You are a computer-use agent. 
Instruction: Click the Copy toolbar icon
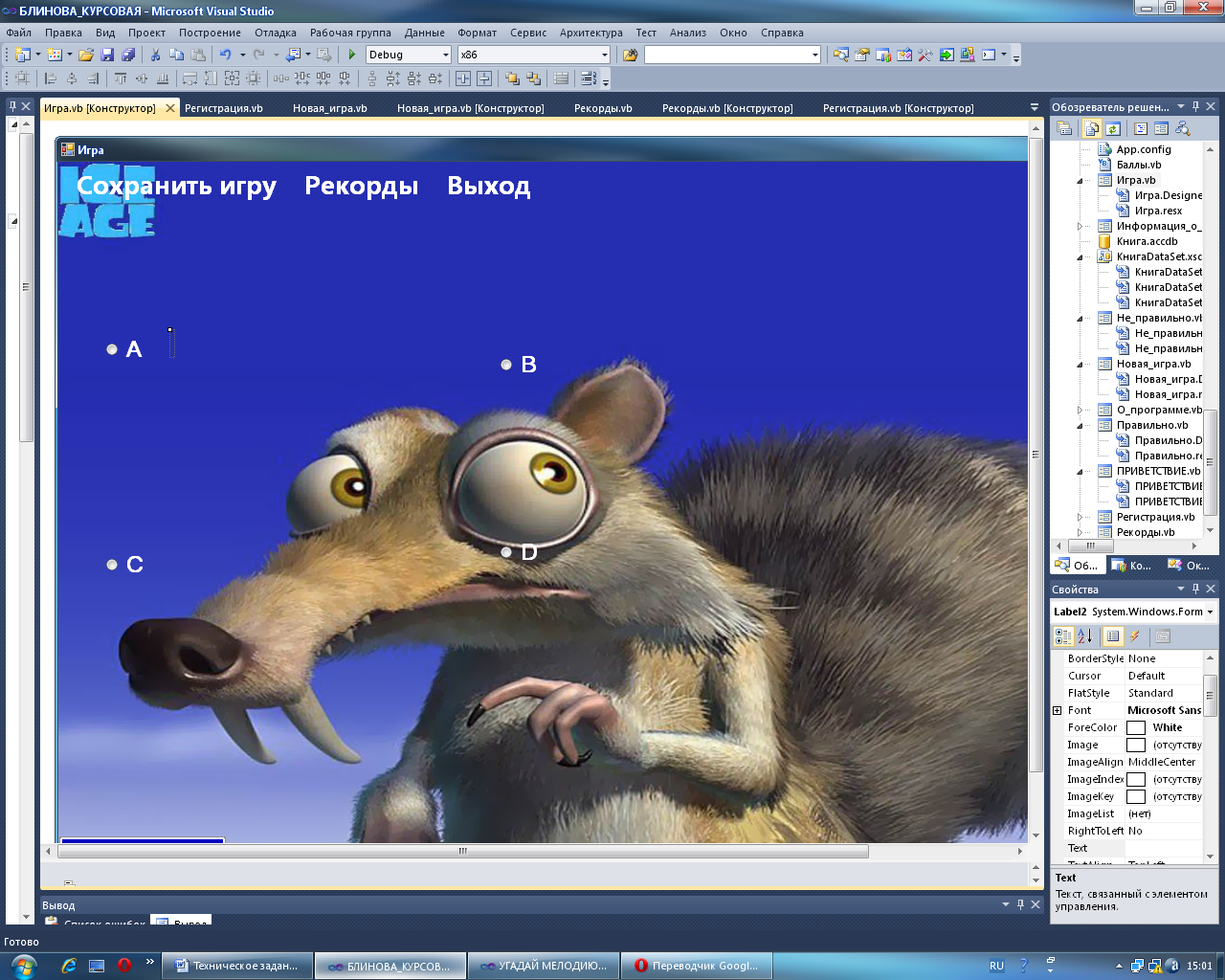point(176,55)
